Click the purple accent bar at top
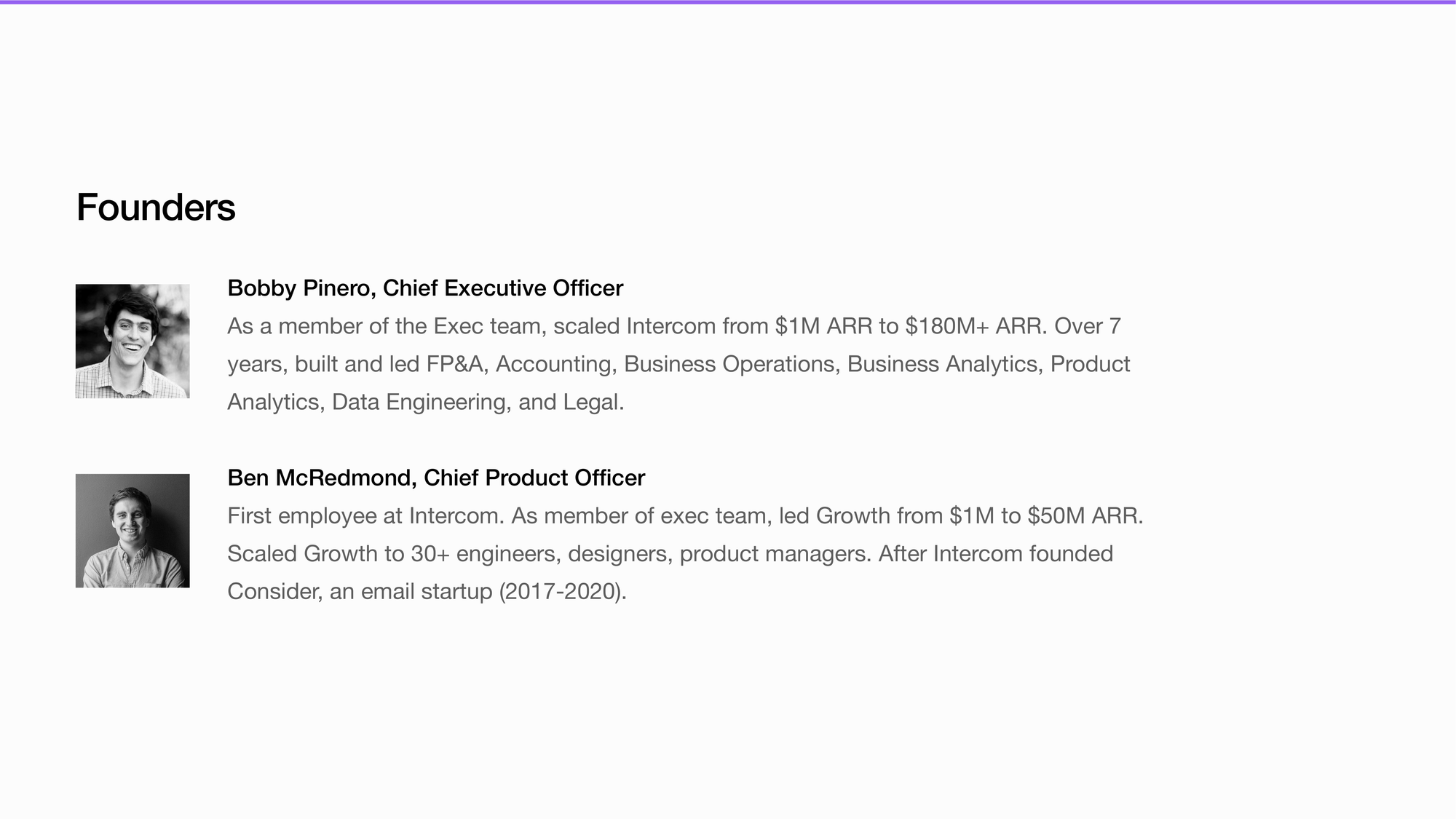 click(728, 2)
